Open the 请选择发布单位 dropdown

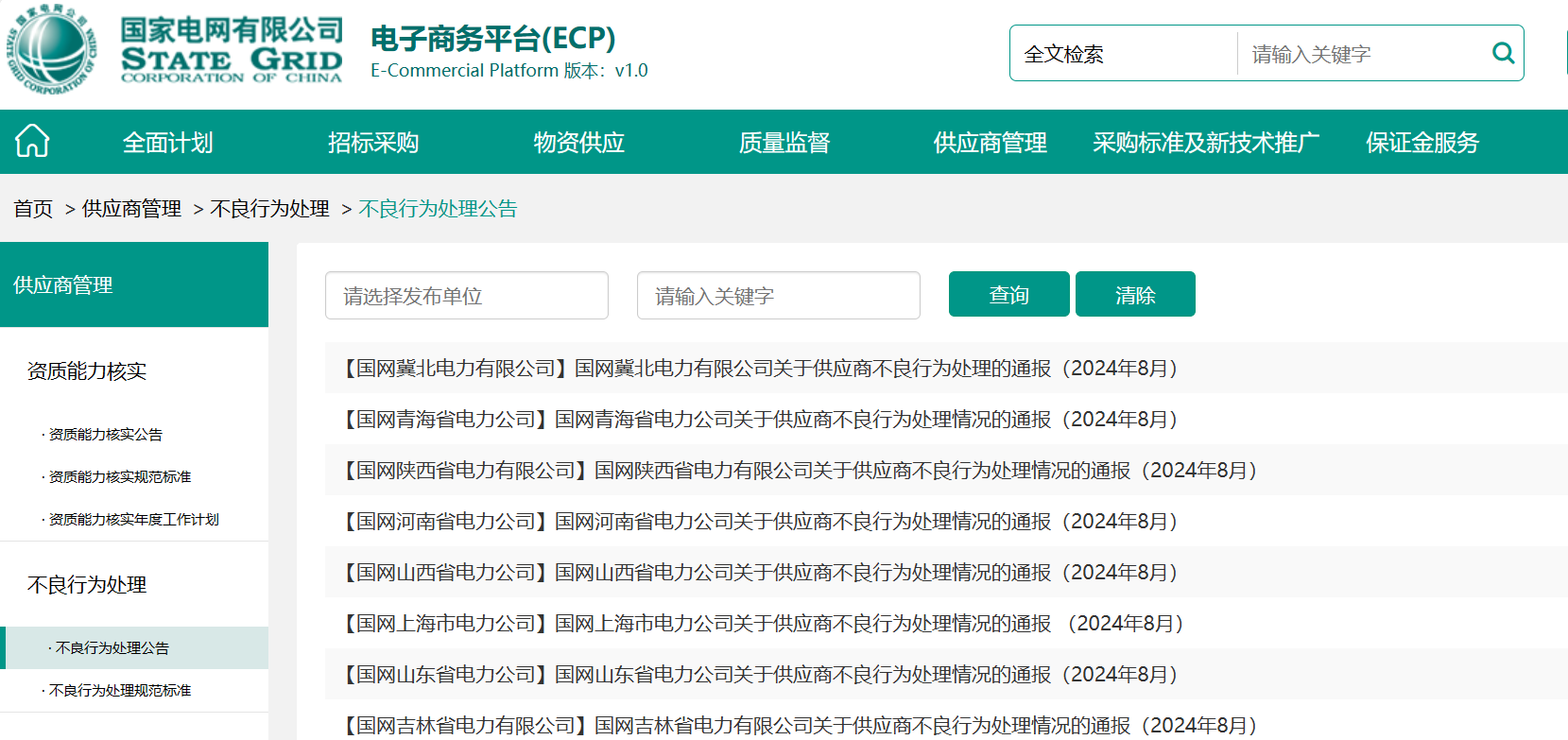pyautogui.click(x=467, y=296)
